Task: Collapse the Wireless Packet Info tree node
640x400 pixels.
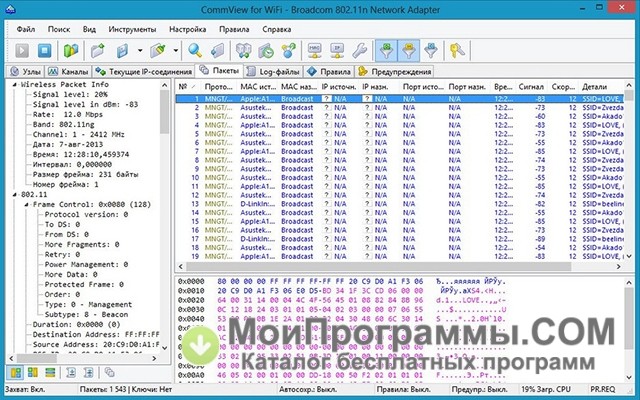Action: pos(14,84)
